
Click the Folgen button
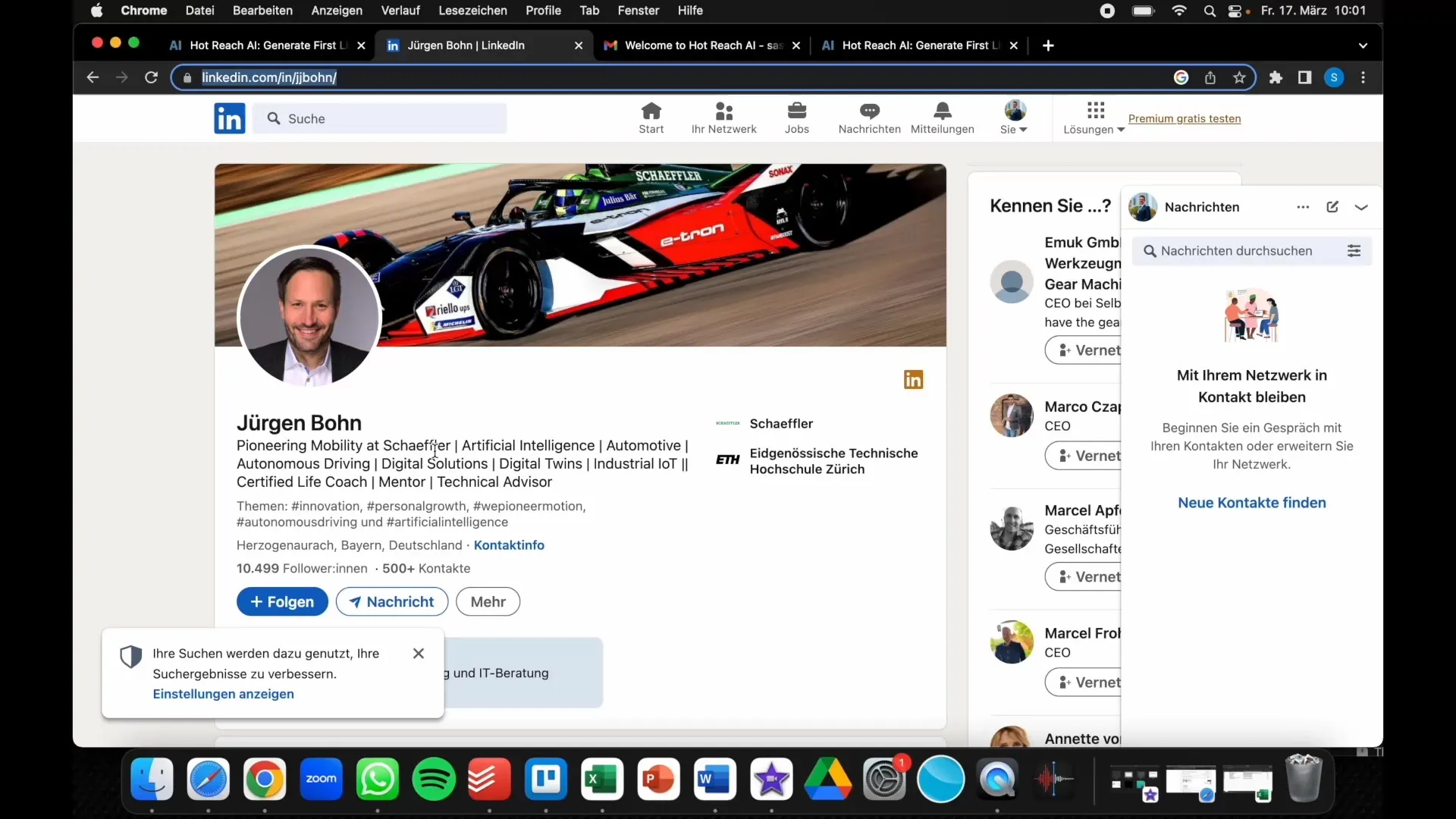(282, 602)
